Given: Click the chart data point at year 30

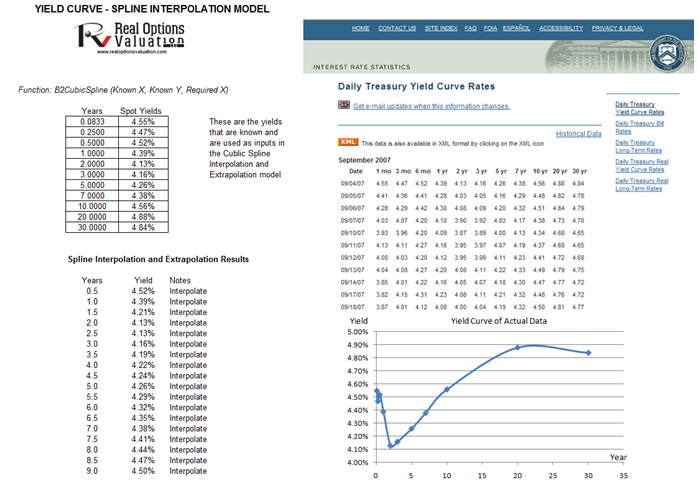Looking at the screenshot, I should [588, 353].
